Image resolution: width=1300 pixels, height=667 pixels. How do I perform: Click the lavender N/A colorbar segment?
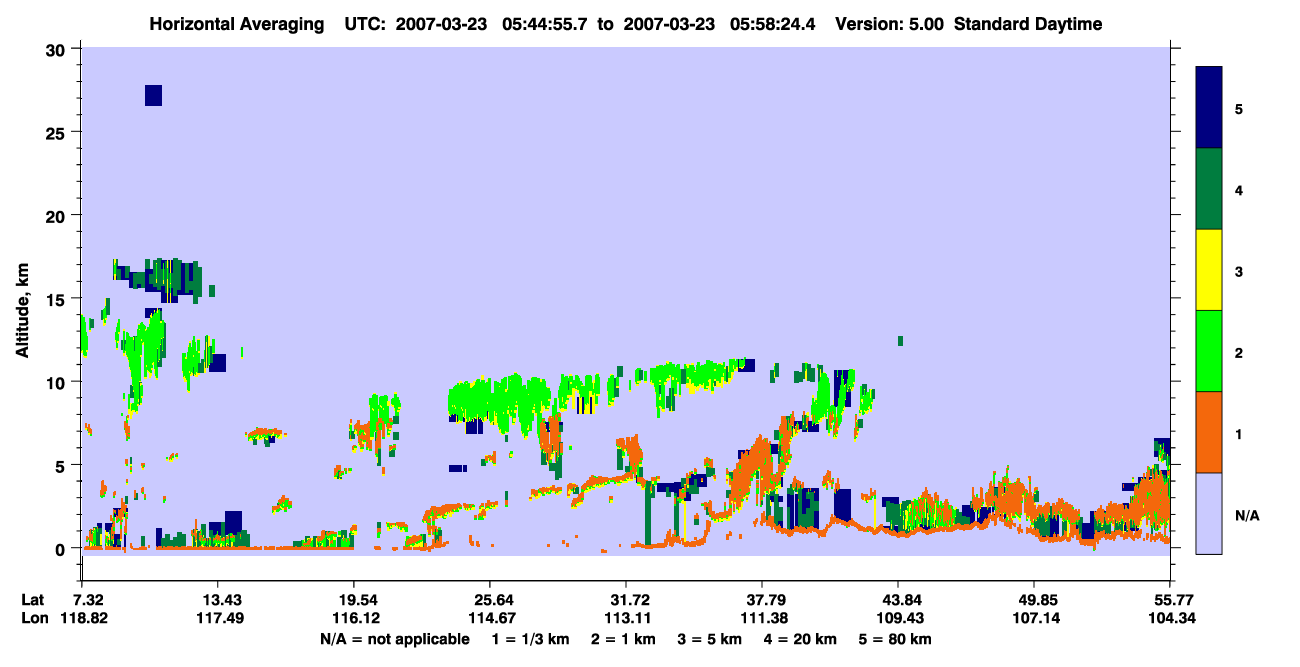tap(1209, 513)
